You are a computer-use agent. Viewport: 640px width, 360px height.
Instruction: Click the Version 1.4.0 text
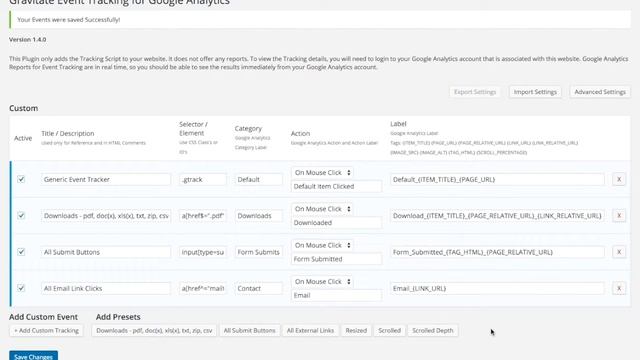click(x=27, y=40)
